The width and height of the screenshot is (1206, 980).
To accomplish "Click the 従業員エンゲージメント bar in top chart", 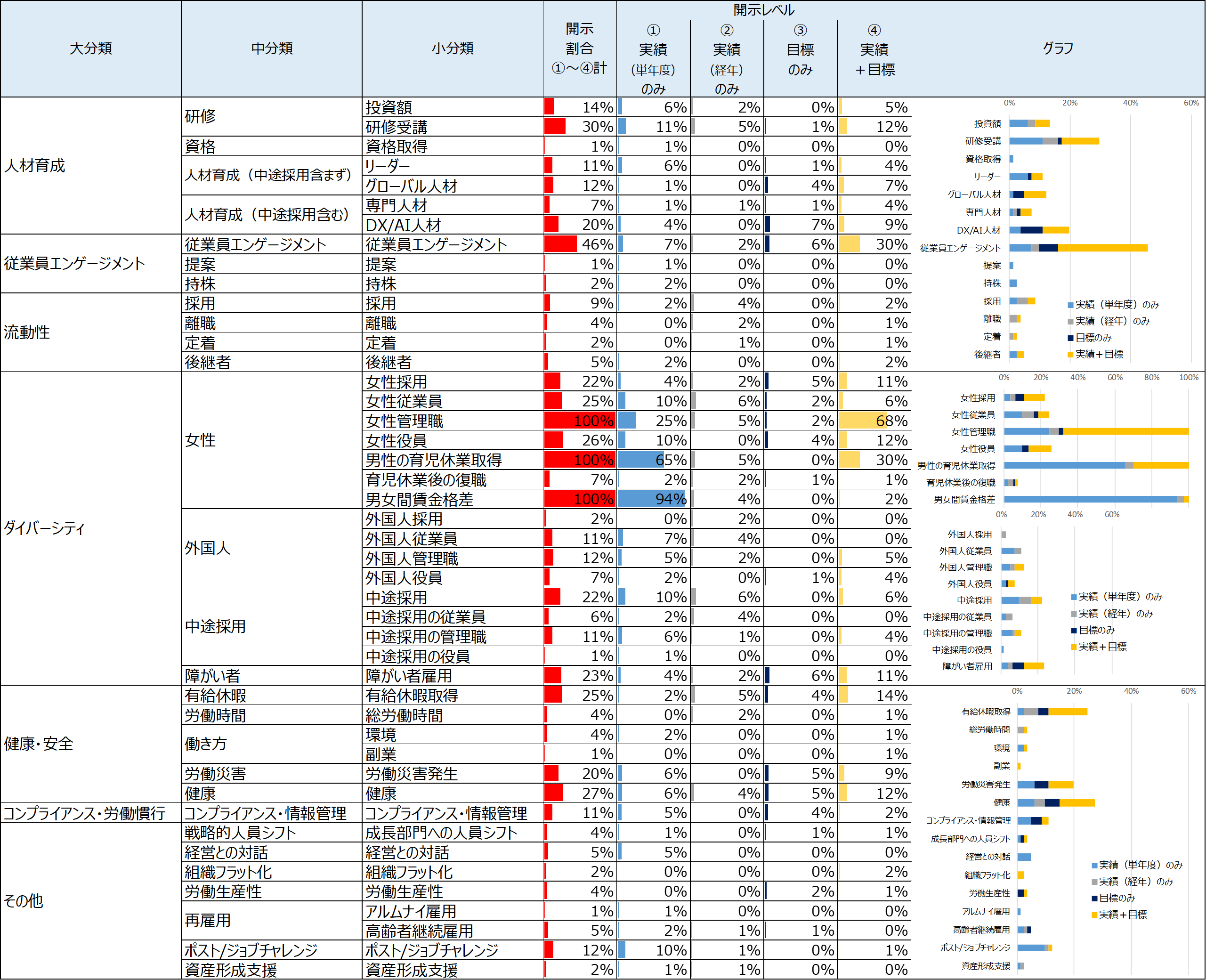I will tap(1078, 248).
